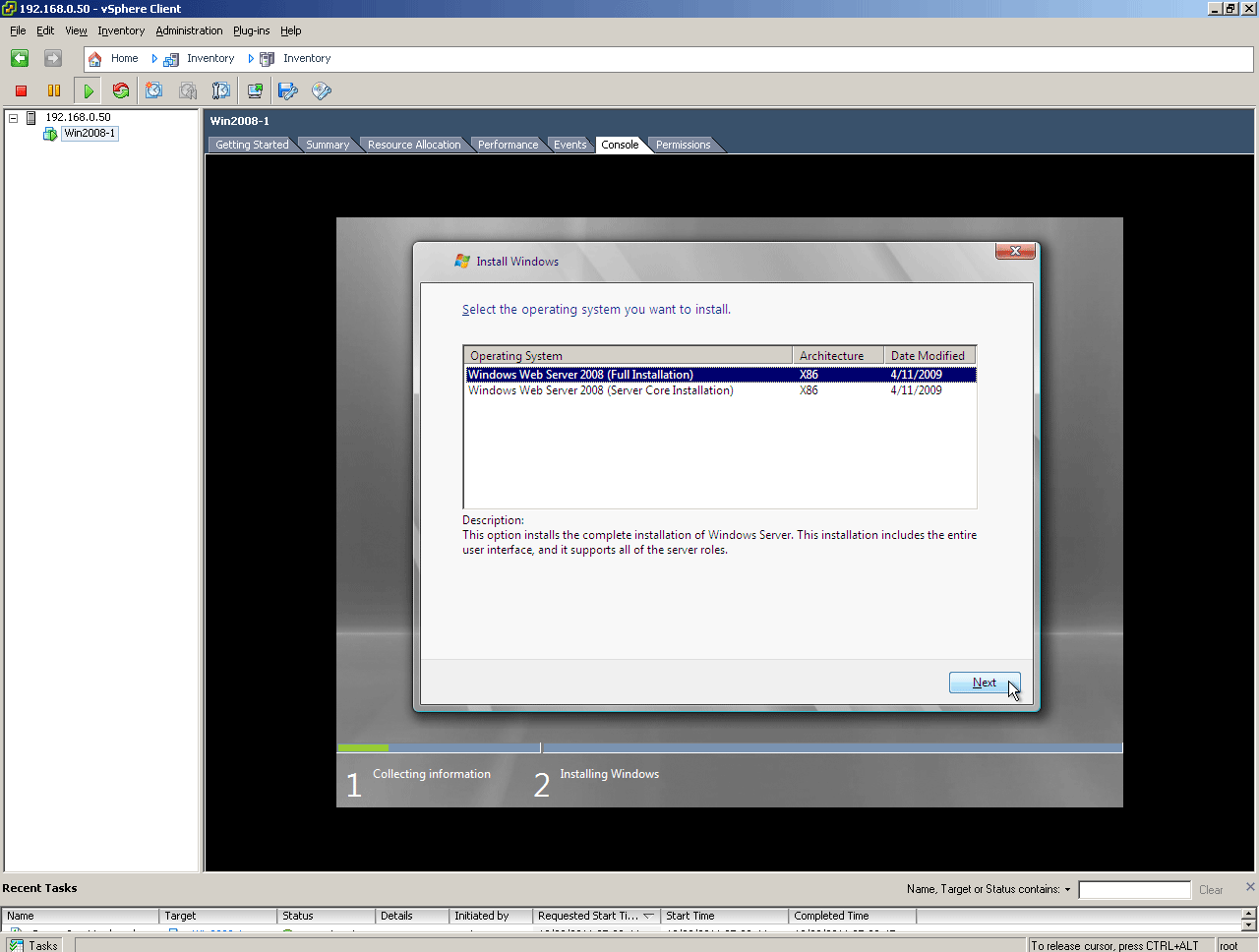
Task: Click the Win2008-1 virtual machine icon
Action: [50, 134]
